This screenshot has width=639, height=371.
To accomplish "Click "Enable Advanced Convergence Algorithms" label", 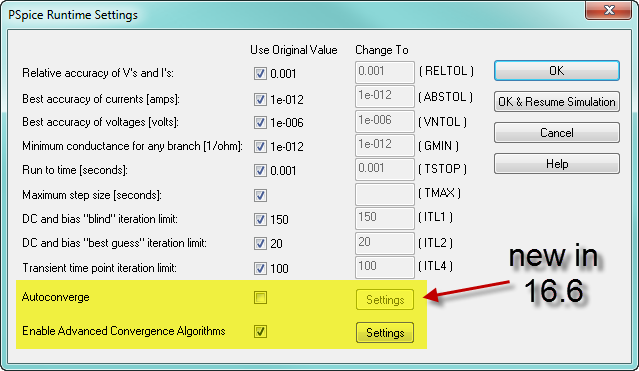I will [123, 331].
